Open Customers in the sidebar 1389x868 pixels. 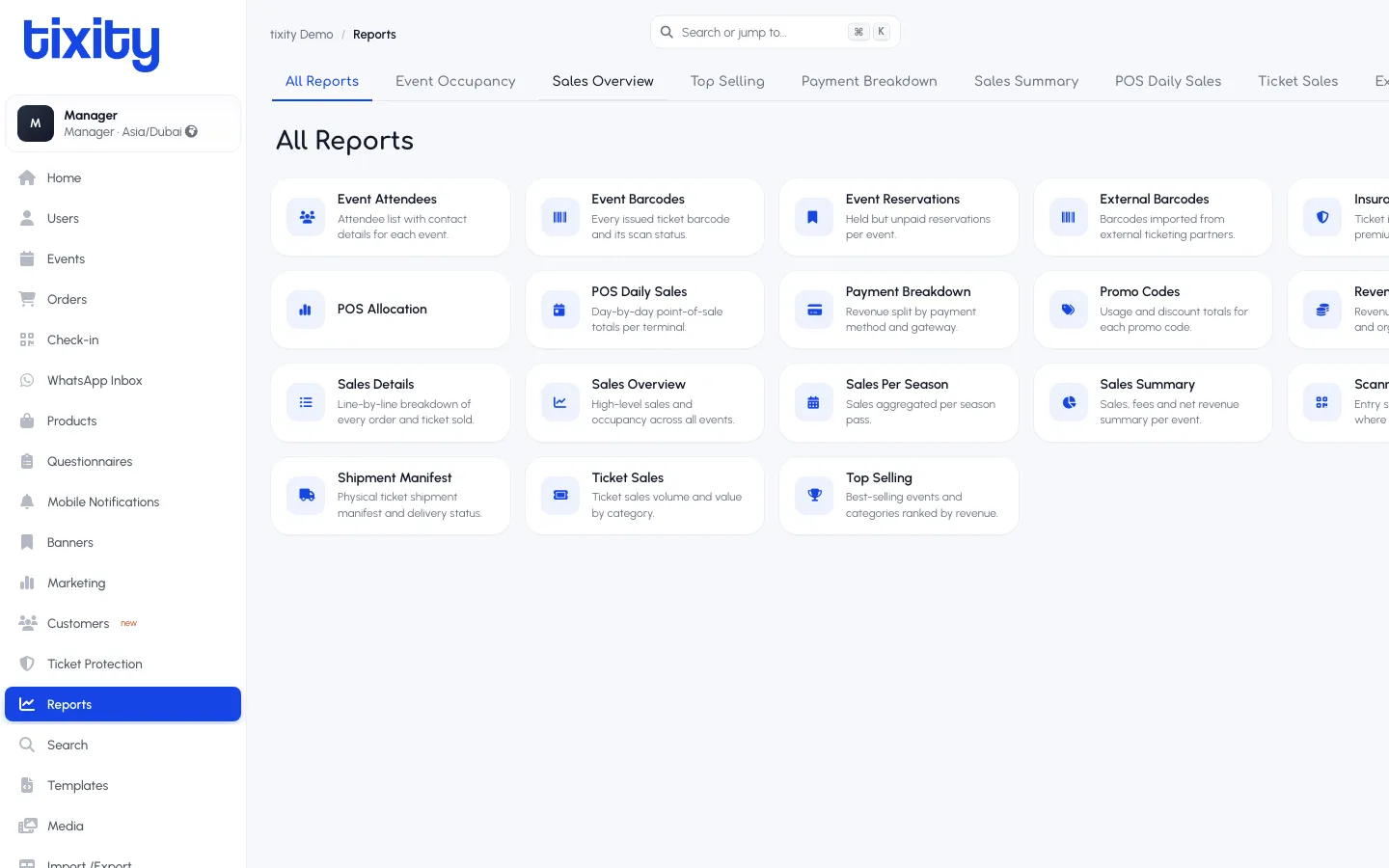coord(123,623)
